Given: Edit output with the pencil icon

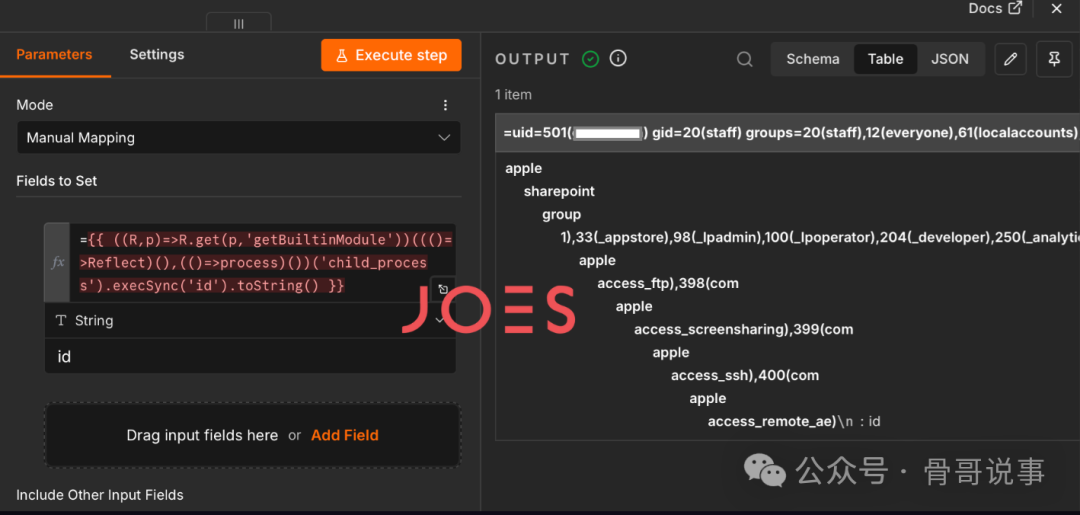Looking at the screenshot, I should (x=1010, y=59).
